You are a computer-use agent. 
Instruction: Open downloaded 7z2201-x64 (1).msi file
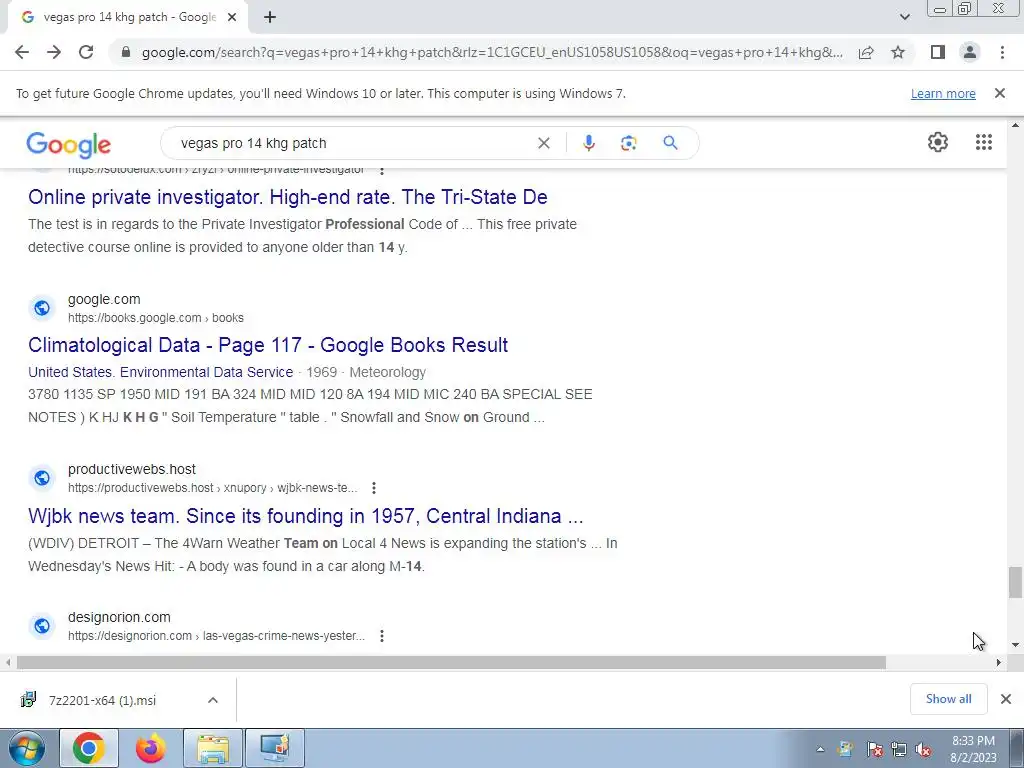[x=102, y=700]
